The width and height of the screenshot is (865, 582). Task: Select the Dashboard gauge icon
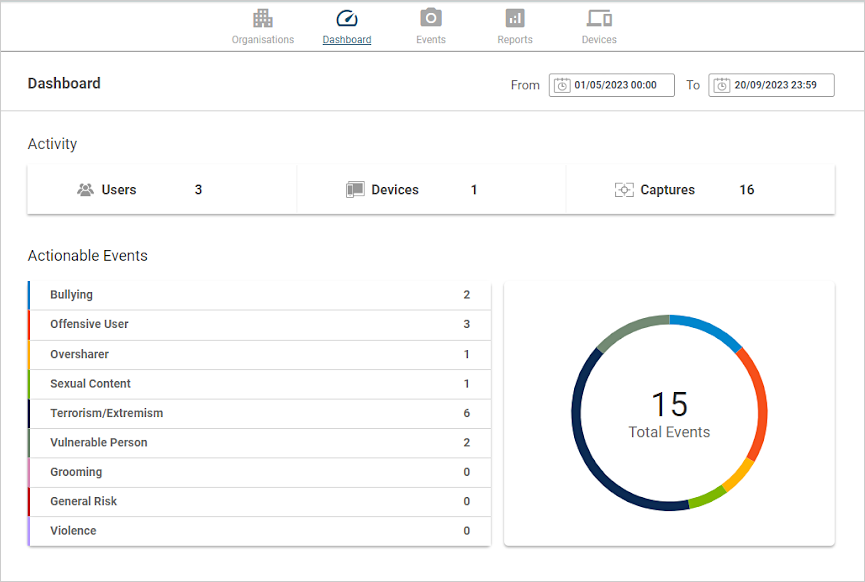click(347, 18)
